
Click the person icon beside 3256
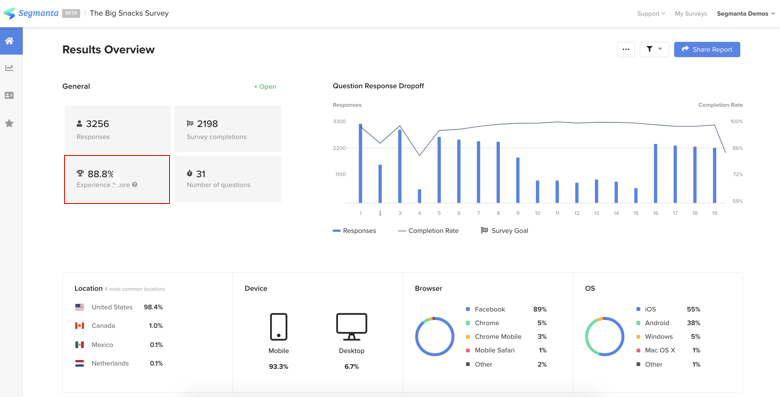pyautogui.click(x=79, y=123)
